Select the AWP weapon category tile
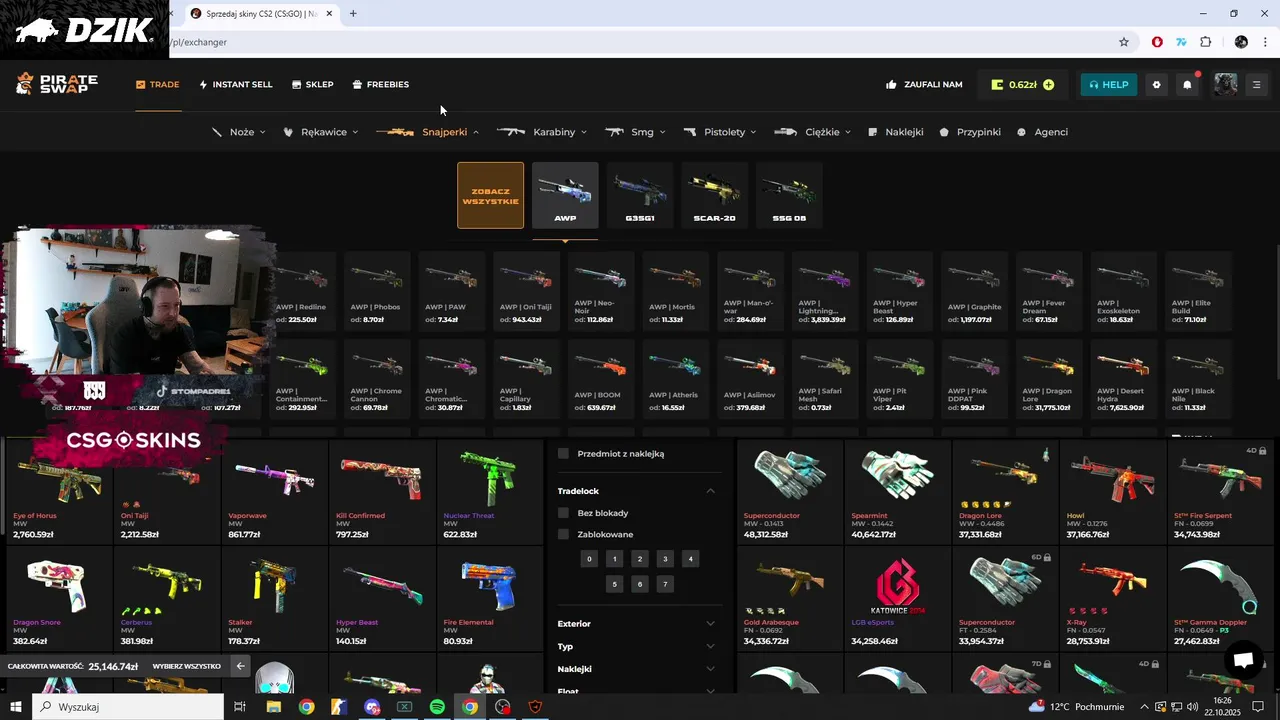The image size is (1280, 720). point(565,195)
